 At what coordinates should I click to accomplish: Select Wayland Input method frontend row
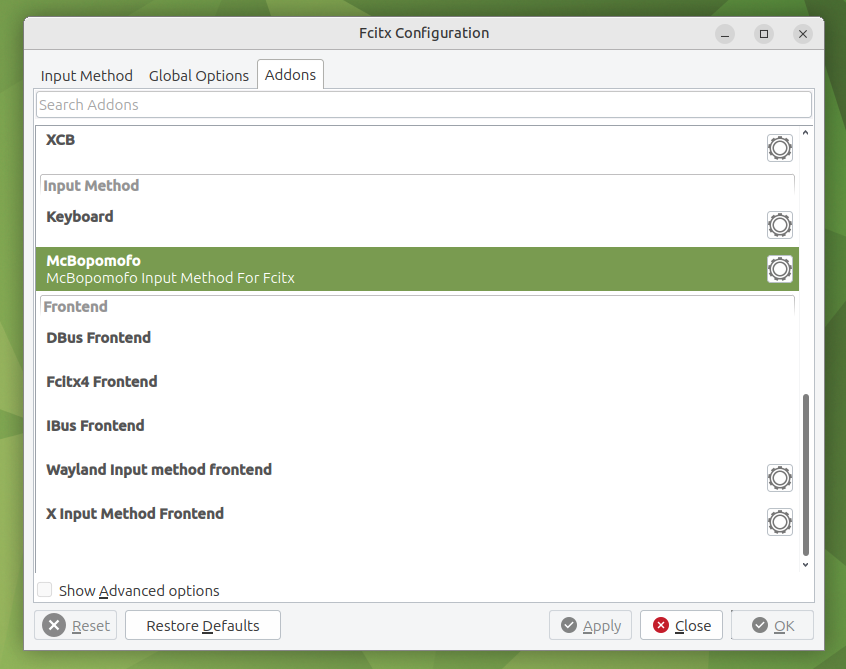417,478
